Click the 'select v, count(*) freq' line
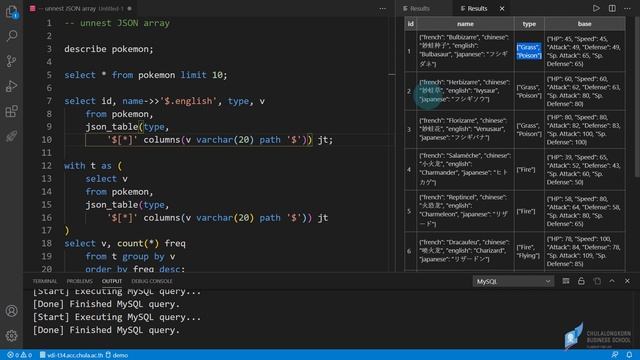The height and width of the screenshot is (360, 640). tap(125, 243)
